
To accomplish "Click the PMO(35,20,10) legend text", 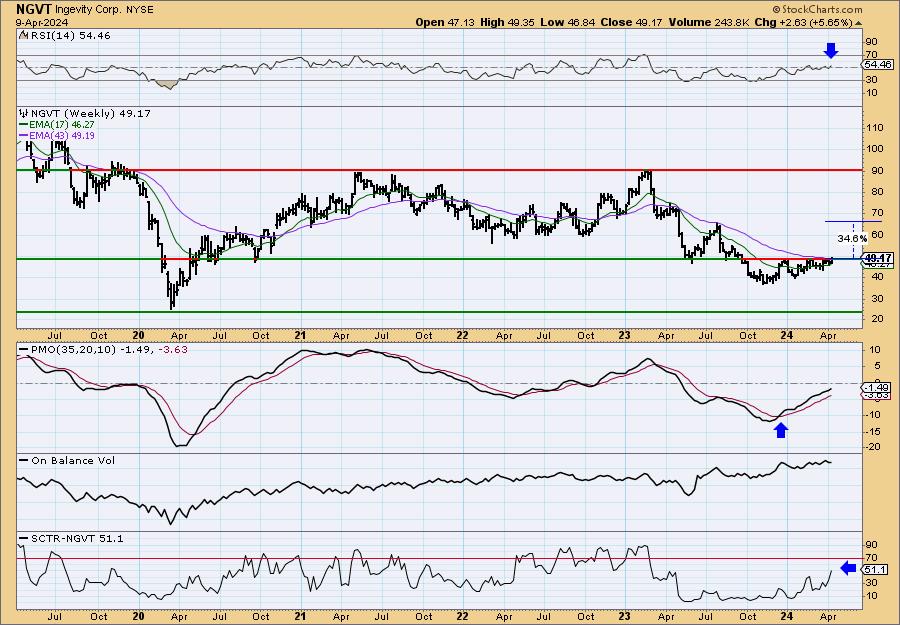I will [x=73, y=350].
